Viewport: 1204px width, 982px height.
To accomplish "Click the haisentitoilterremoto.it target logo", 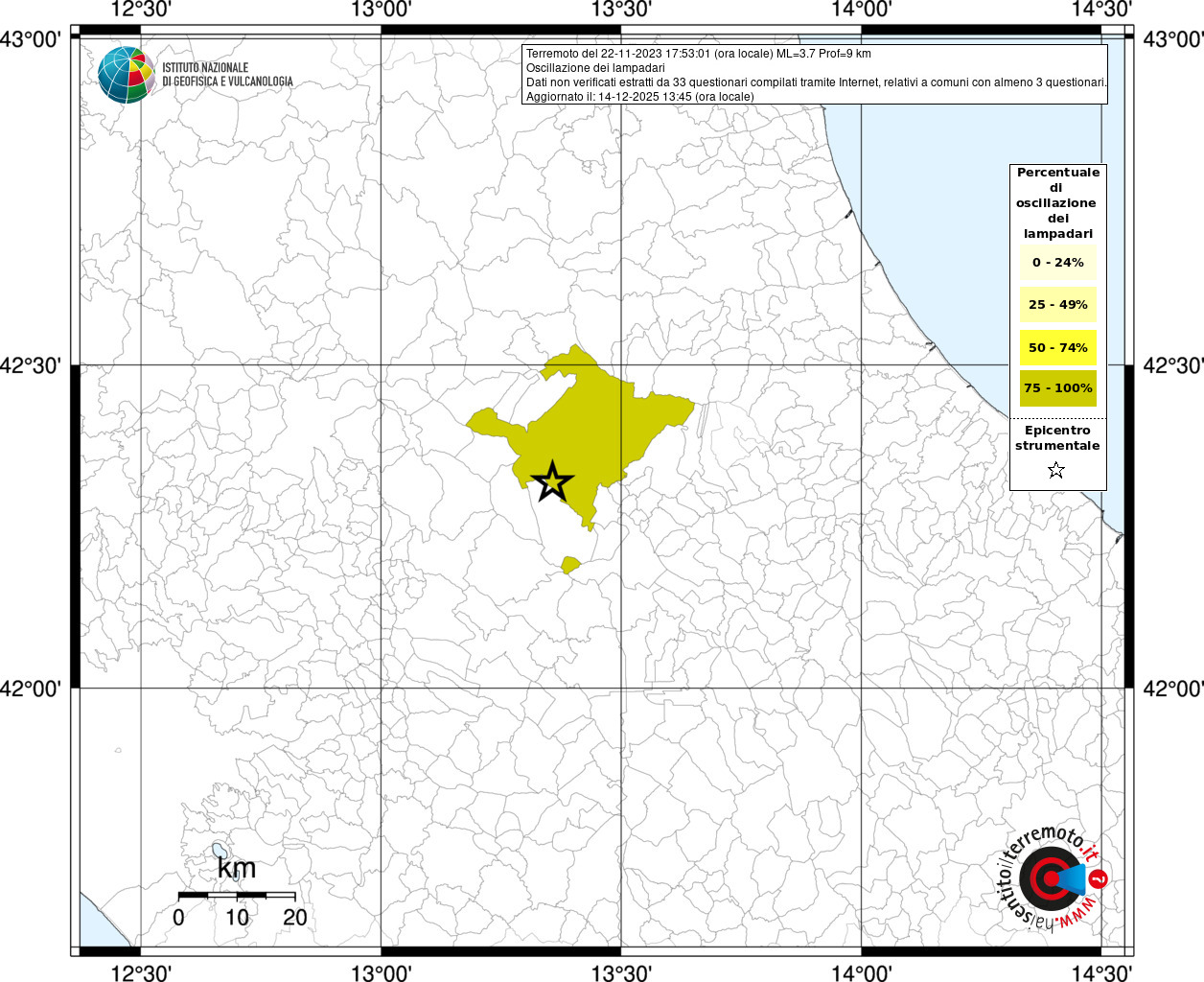I will pos(1053,880).
